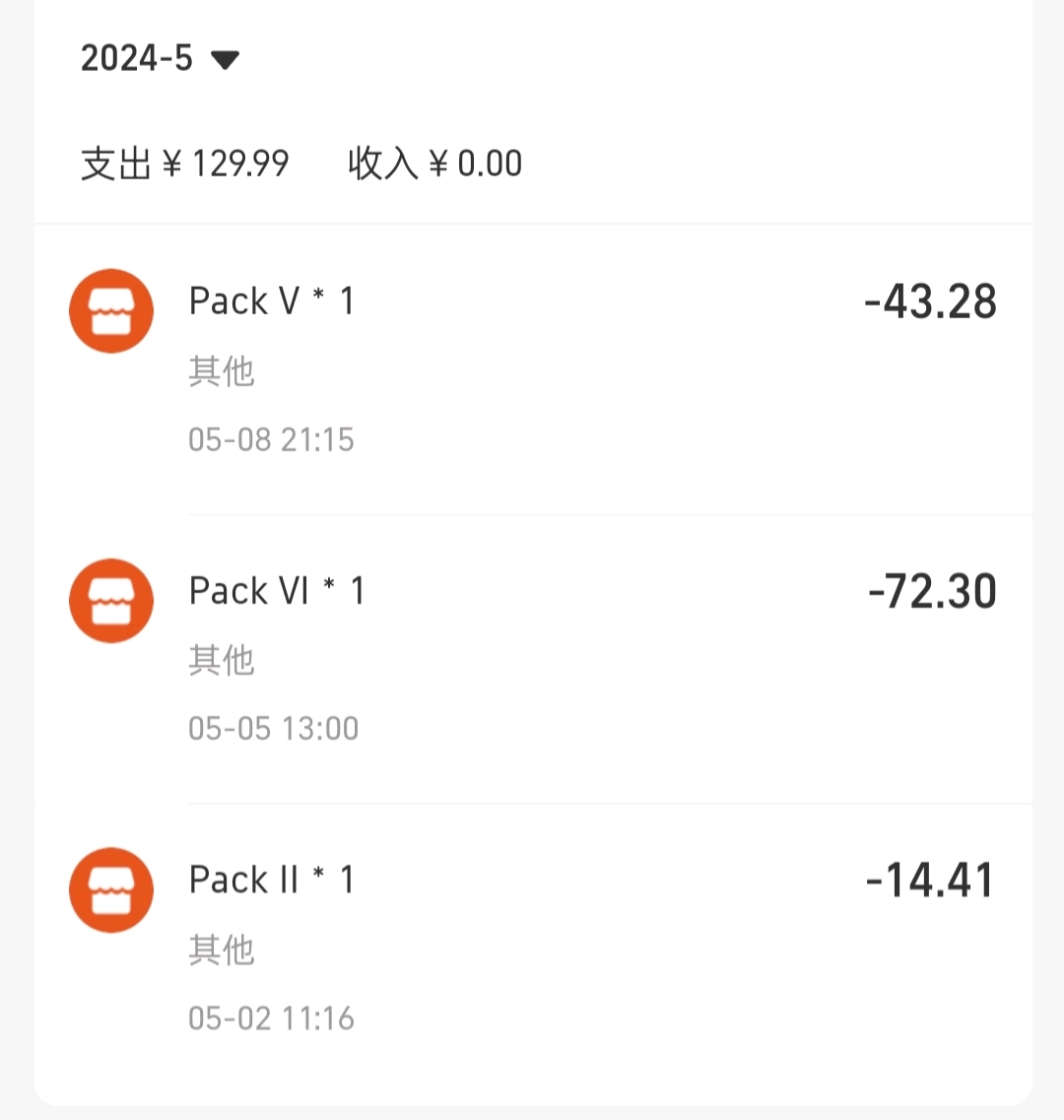Tap the 05-08 21:15 timestamp
The height and width of the screenshot is (1120, 1064).
272,439
